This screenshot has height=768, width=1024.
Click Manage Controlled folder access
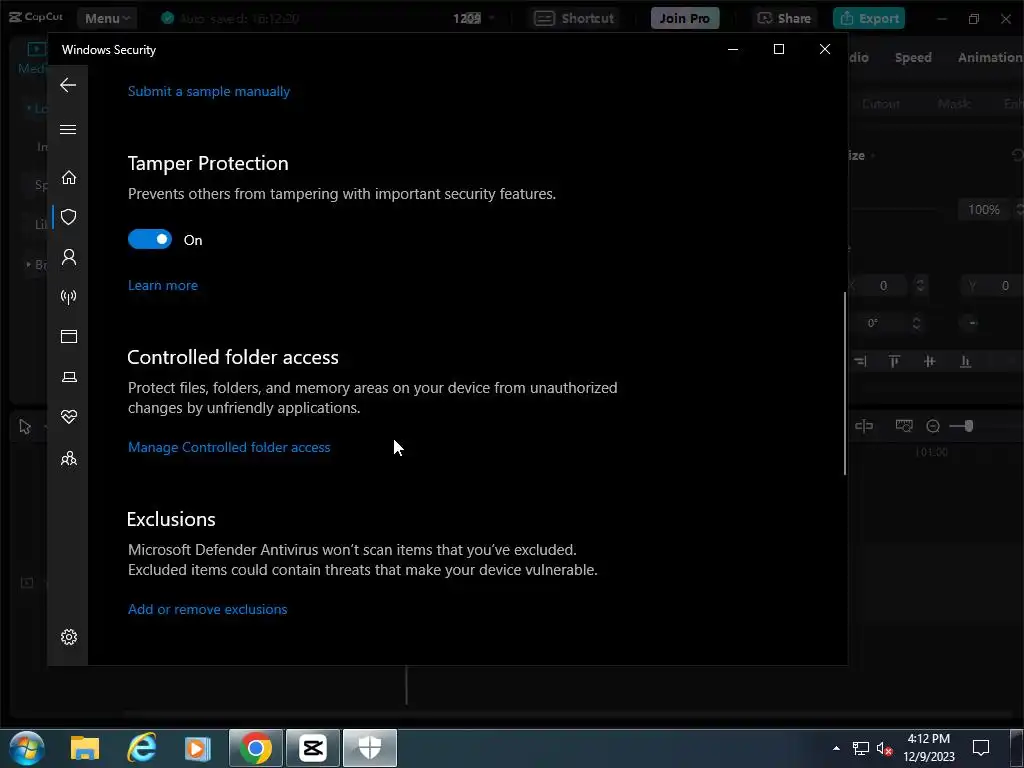[229, 447]
